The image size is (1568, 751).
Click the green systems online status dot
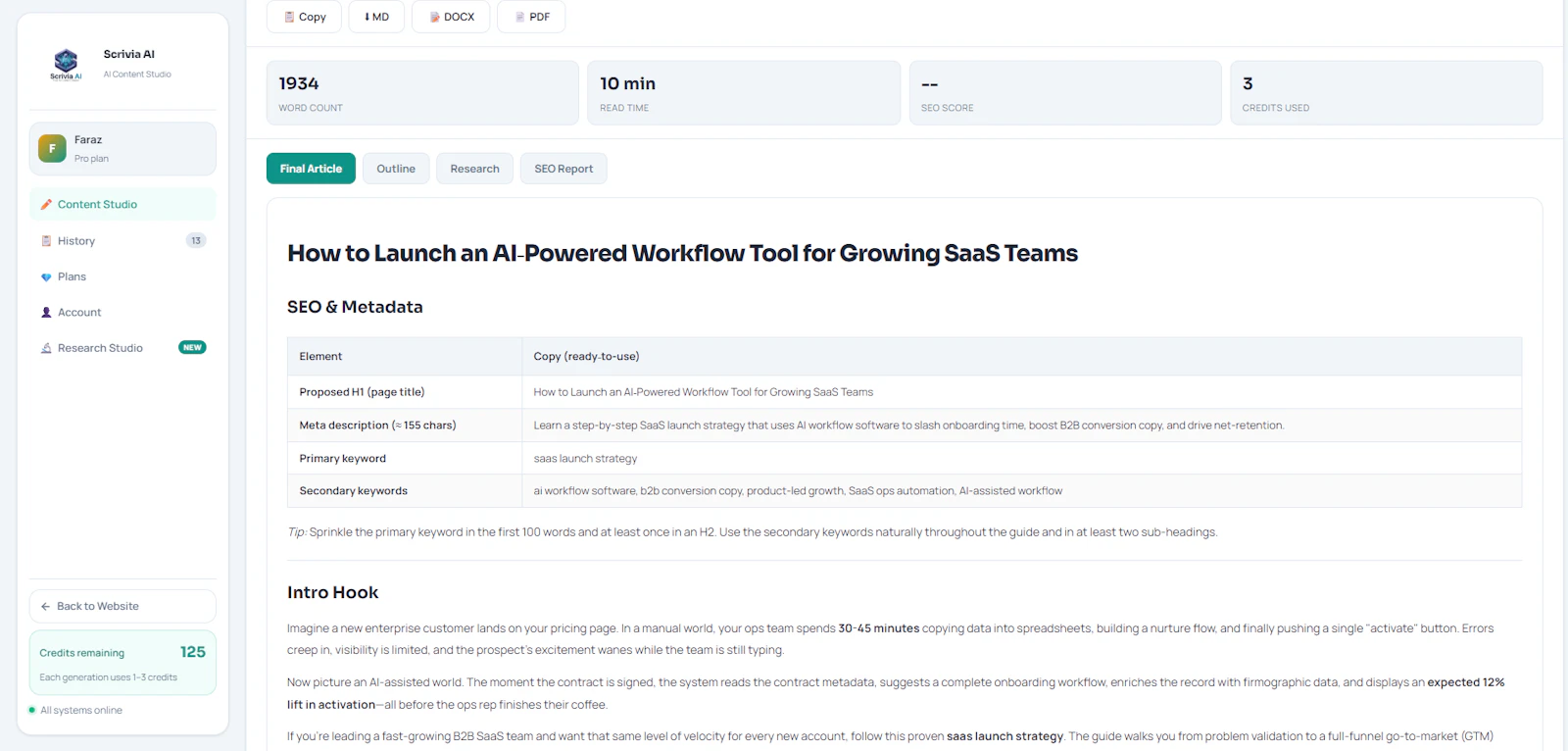32,711
